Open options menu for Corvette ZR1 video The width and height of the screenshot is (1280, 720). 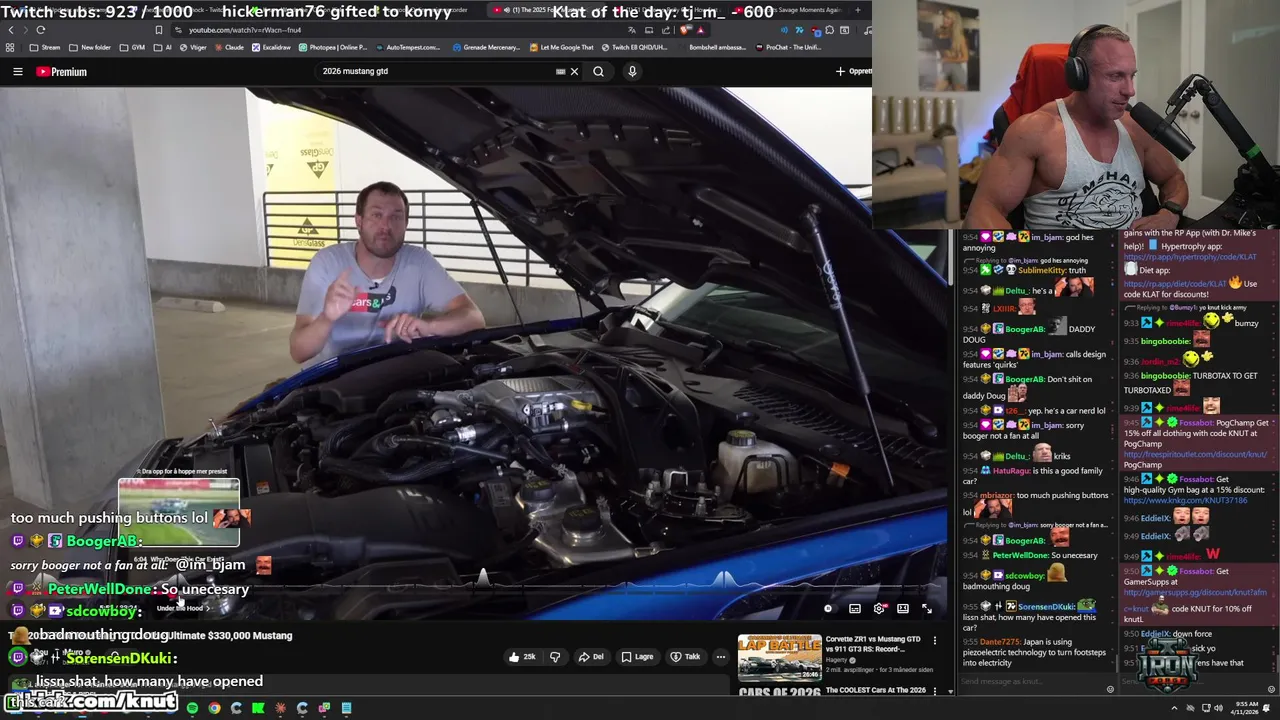935,640
